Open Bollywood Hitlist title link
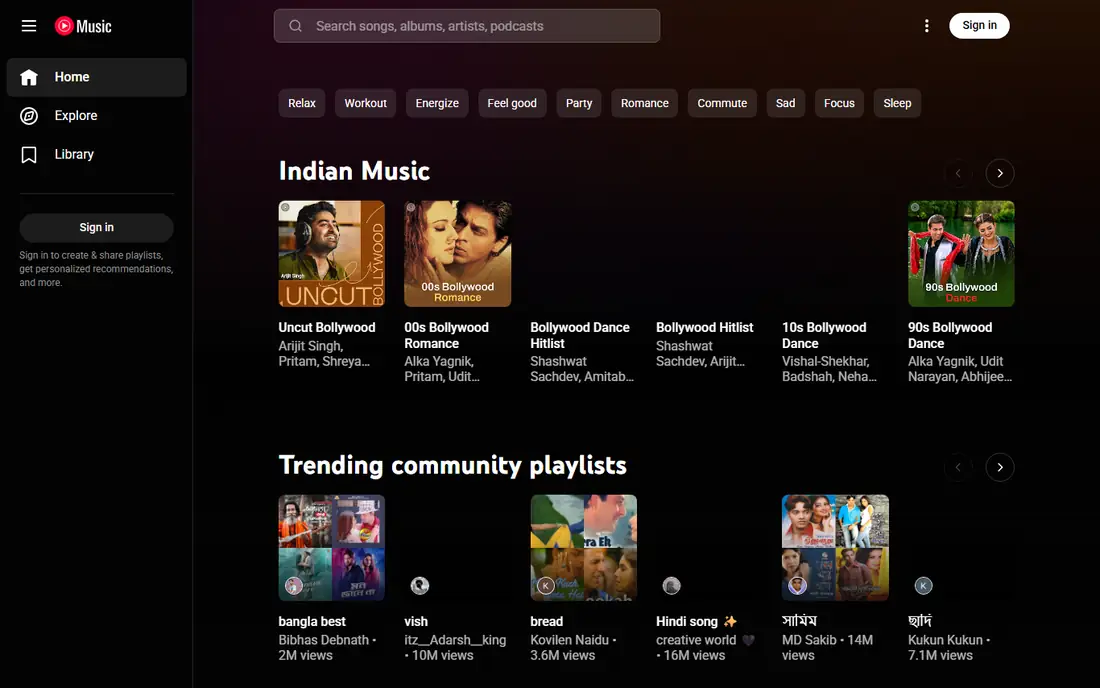The height and width of the screenshot is (688, 1100). click(x=704, y=328)
